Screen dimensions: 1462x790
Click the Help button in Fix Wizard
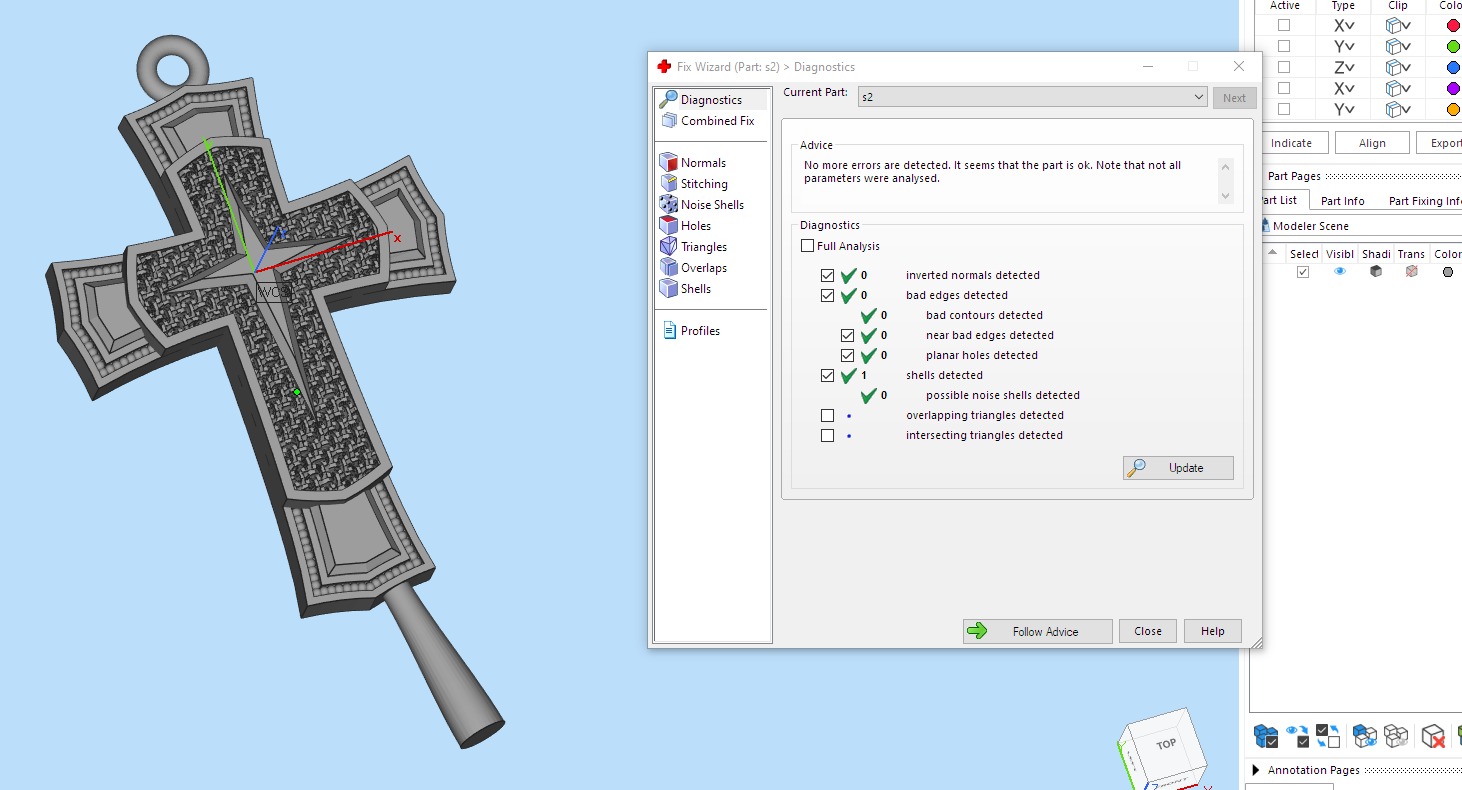point(1213,631)
